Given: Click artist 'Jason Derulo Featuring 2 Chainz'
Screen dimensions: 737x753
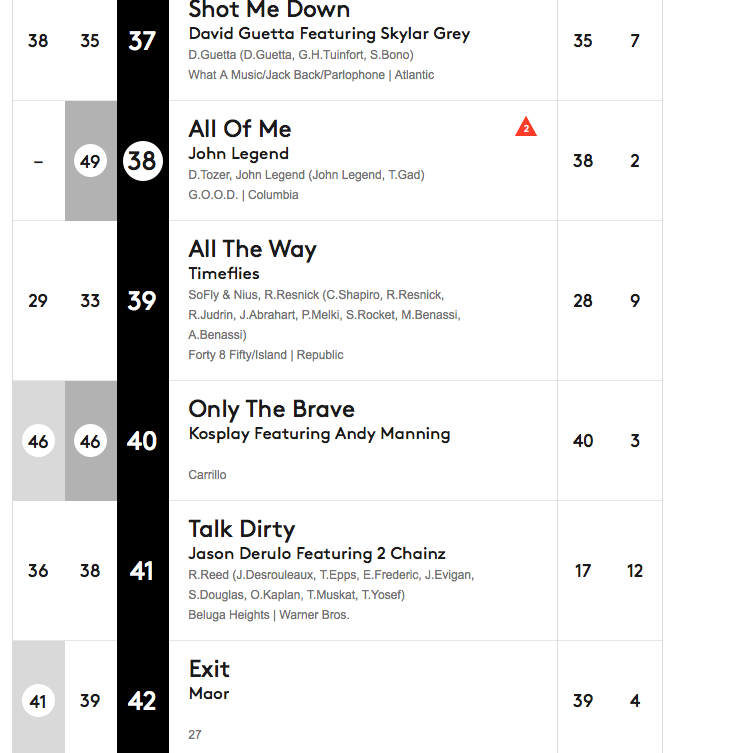Looking at the screenshot, I should (317, 554).
